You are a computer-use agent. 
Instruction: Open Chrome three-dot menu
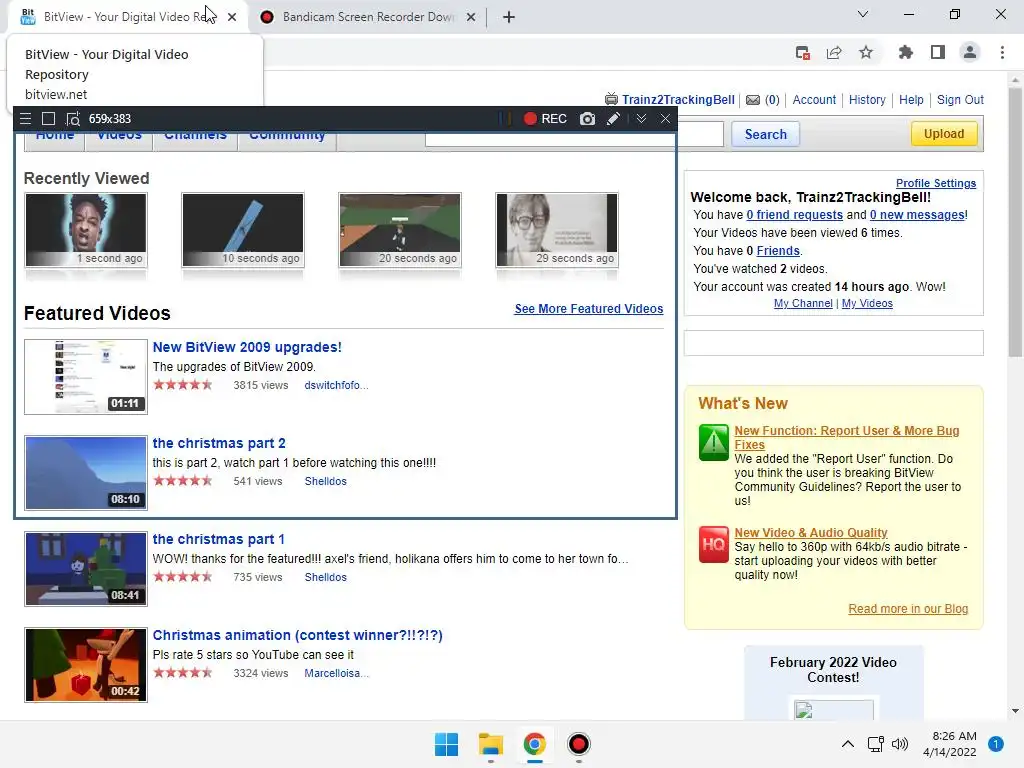1002,53
